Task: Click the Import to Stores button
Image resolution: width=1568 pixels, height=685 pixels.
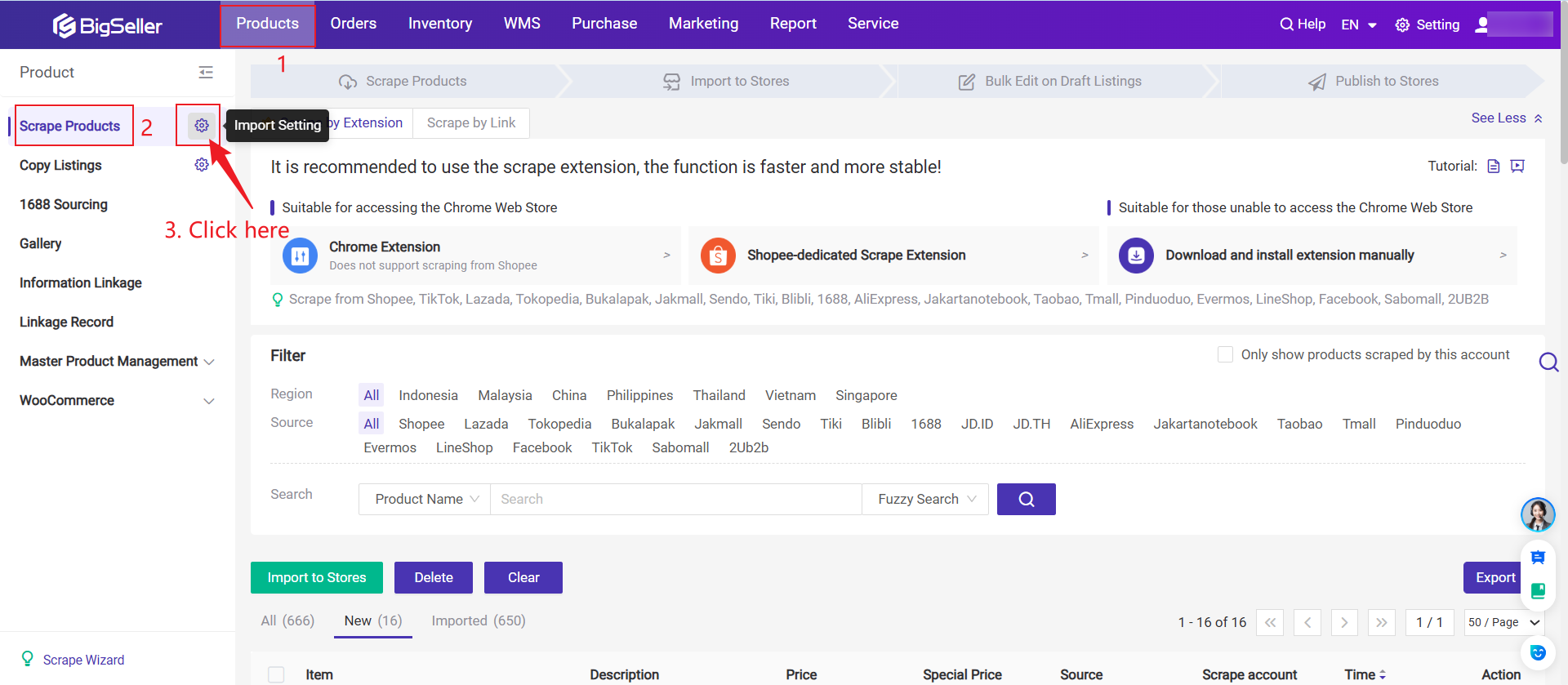Action: (x=317, y=577)
